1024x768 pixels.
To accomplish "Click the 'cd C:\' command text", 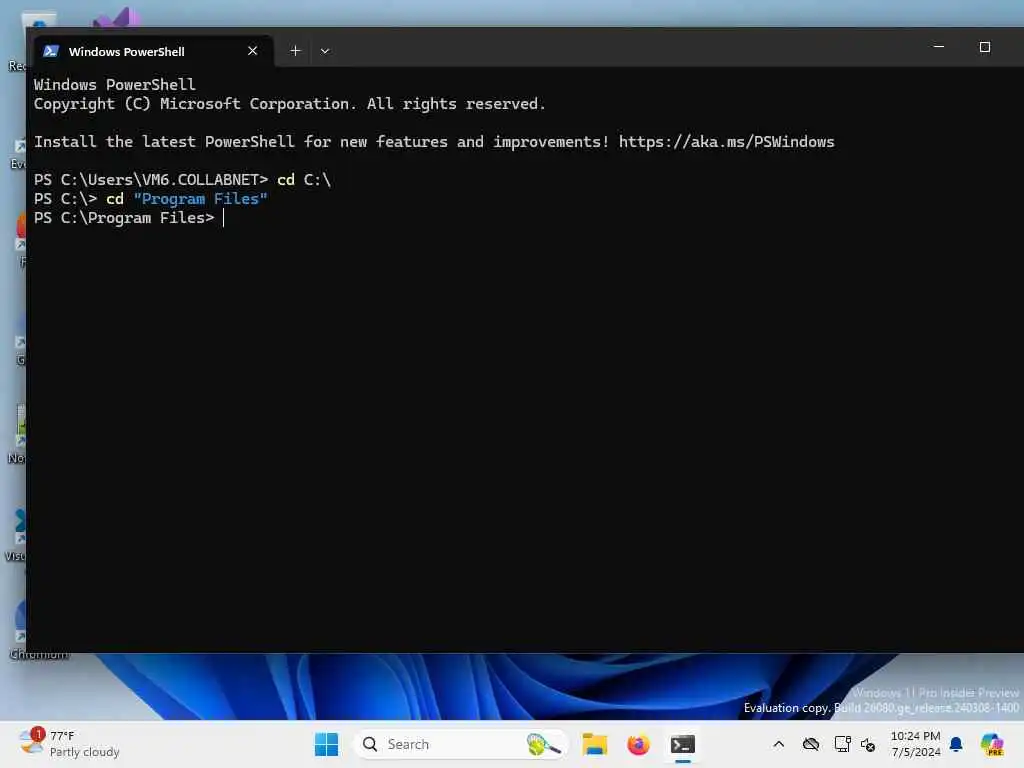I will pos(304,180).
